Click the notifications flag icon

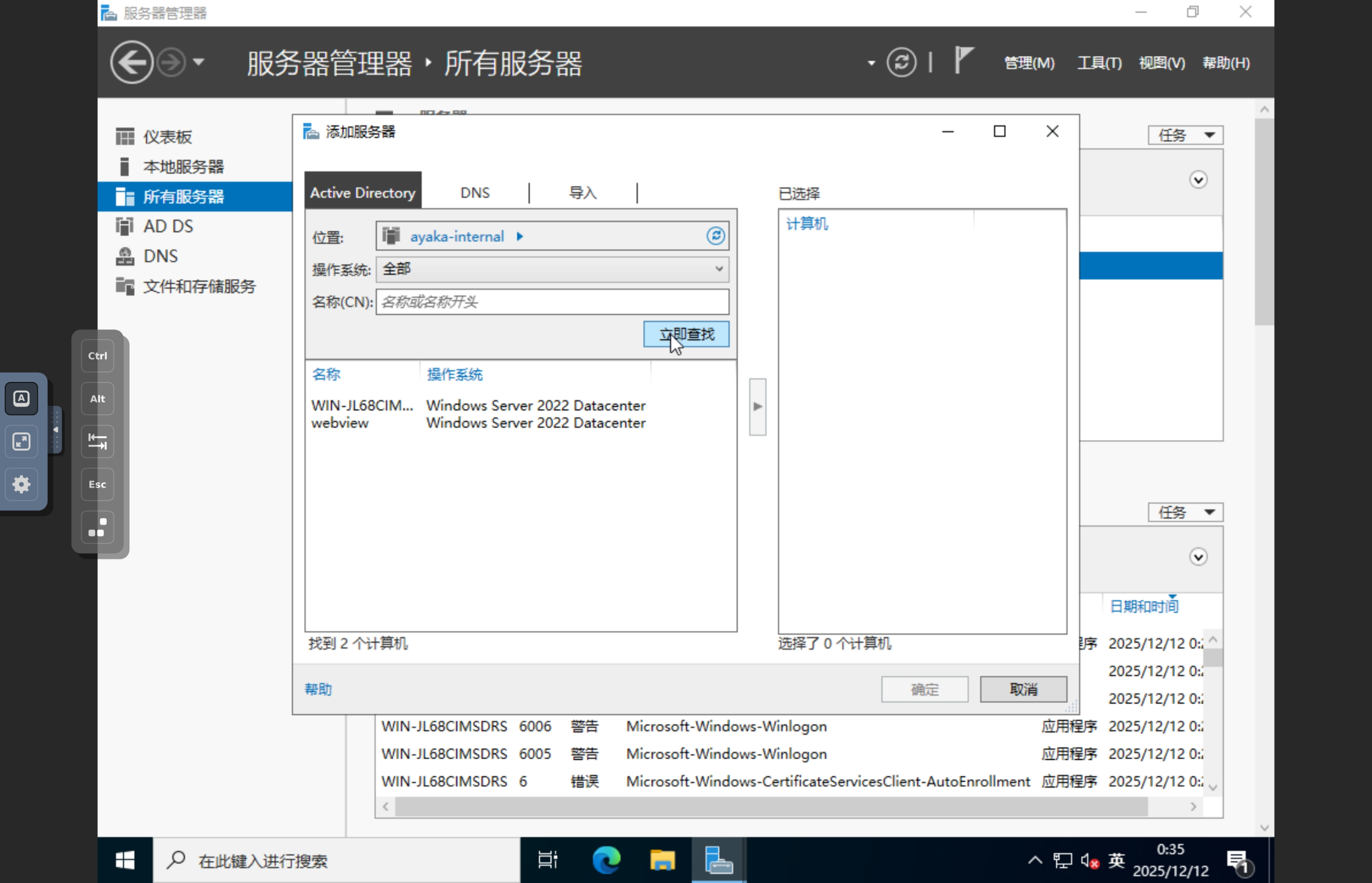964,60
